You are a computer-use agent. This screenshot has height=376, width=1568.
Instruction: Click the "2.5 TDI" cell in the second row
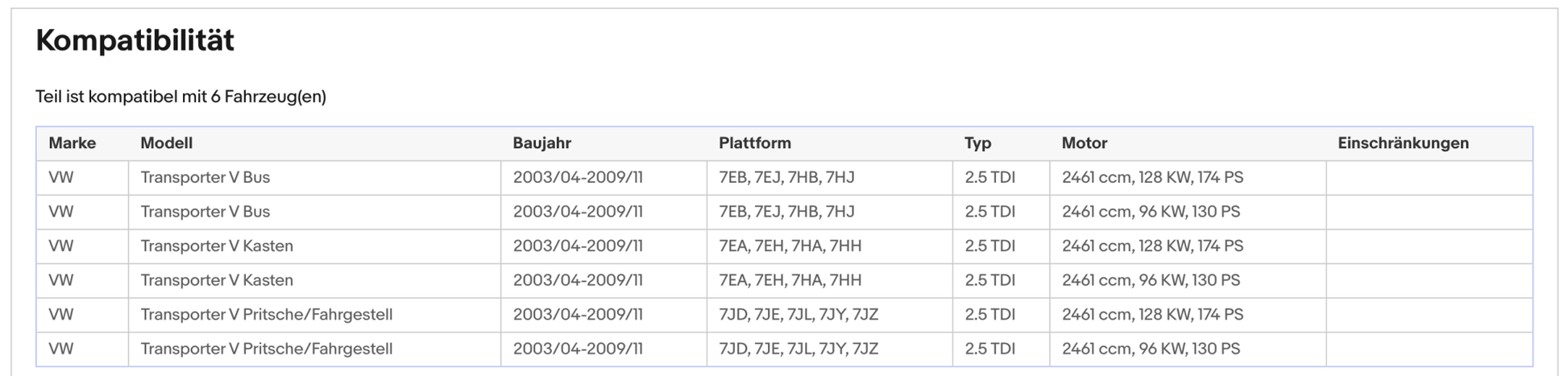(x=989, y=212)
